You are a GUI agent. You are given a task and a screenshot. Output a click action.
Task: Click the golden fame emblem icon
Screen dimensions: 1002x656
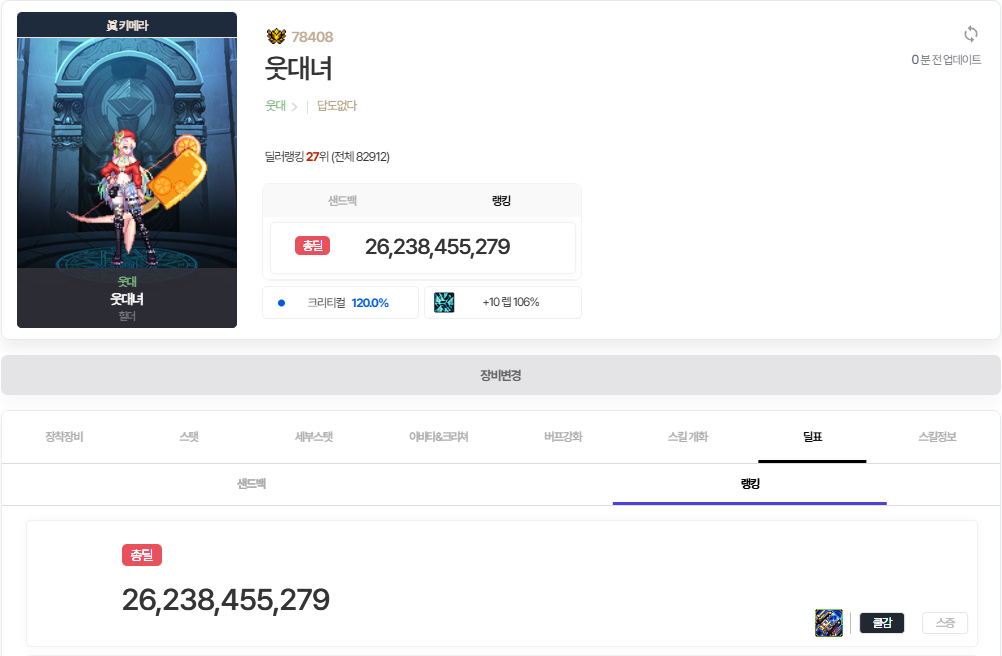276,36
